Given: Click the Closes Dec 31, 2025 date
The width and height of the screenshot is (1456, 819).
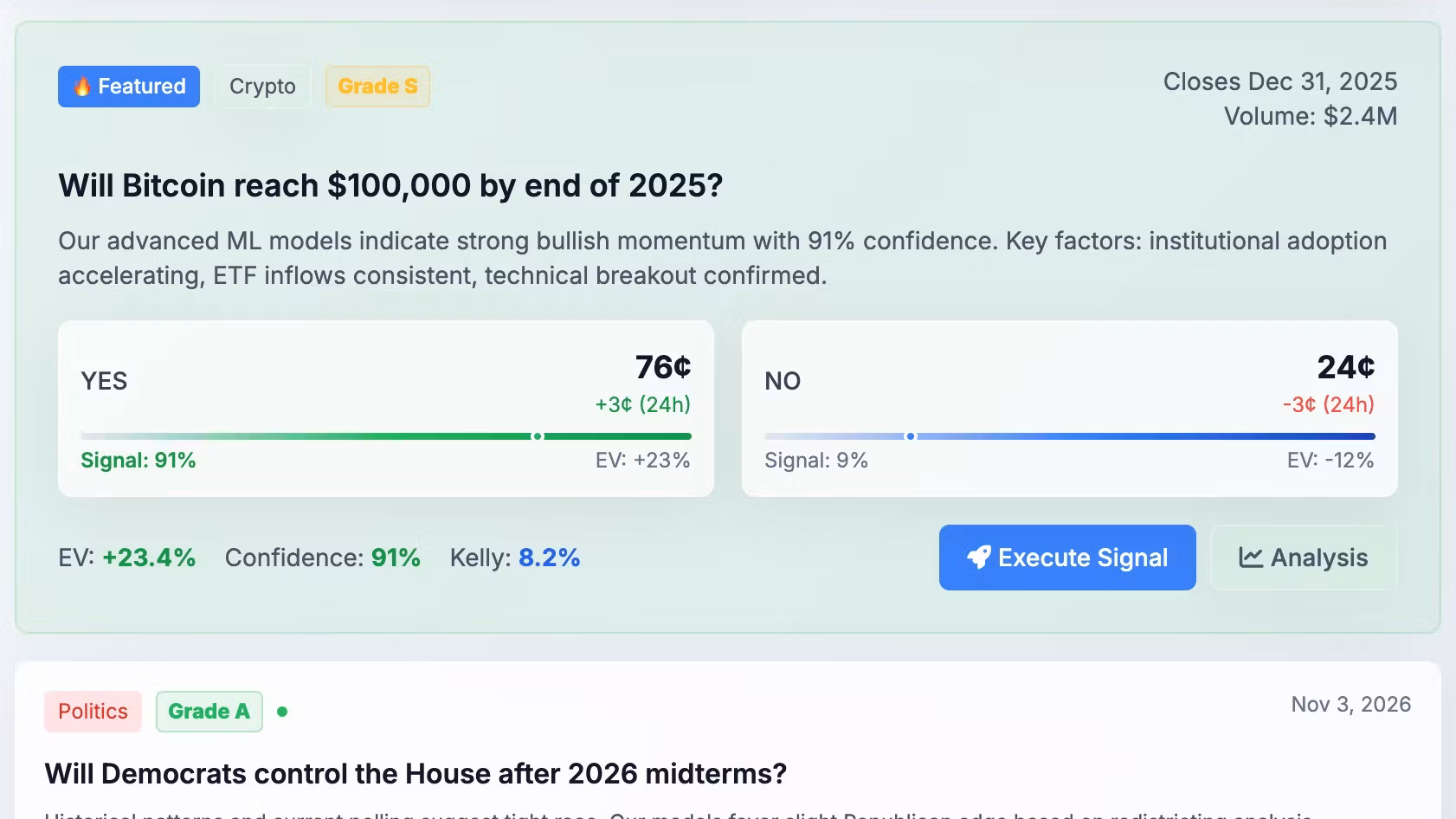Looking at the screenshot, I should 1279,81.
